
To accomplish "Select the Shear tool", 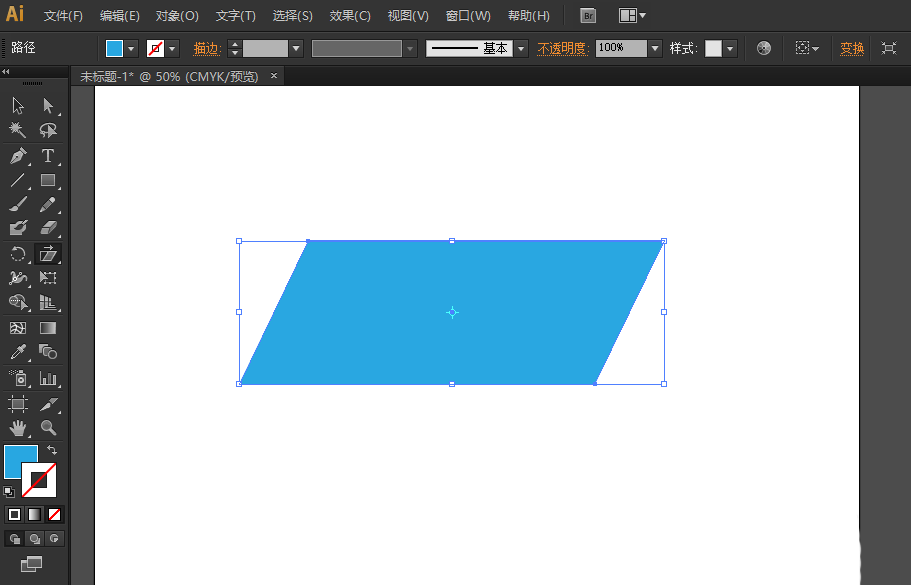I will coord(48,254).
